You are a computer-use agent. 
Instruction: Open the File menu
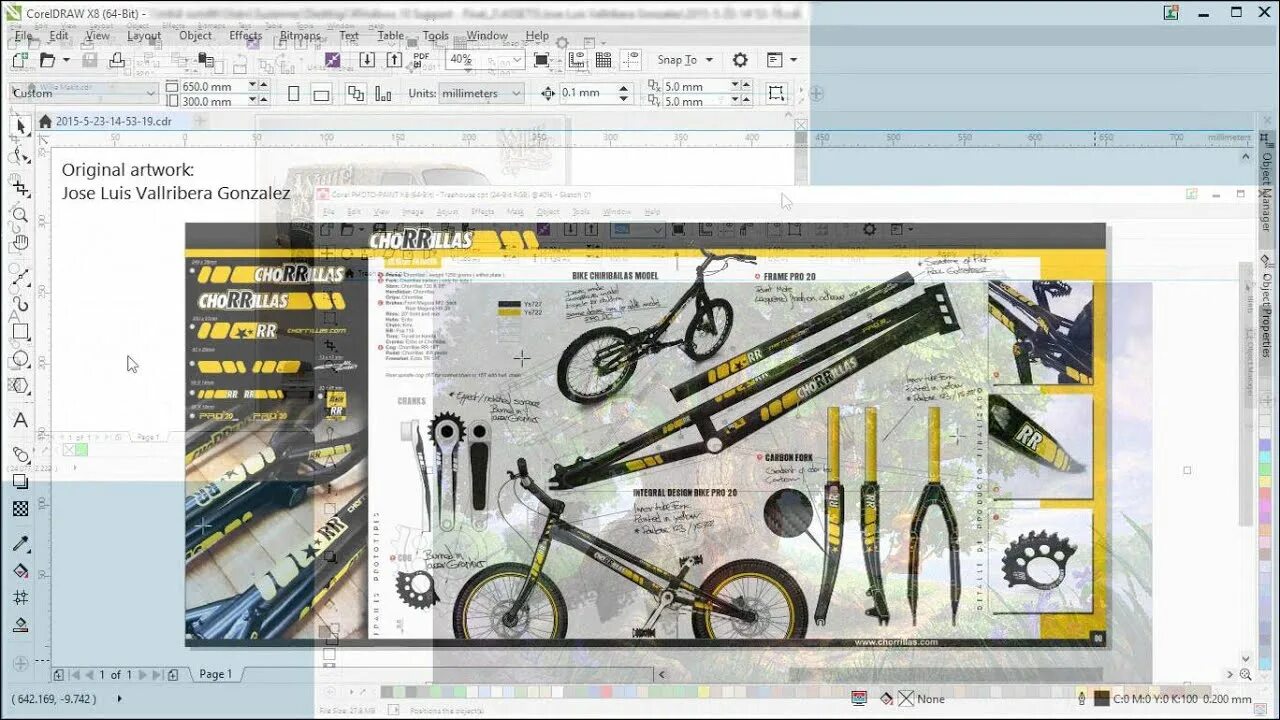23,36
